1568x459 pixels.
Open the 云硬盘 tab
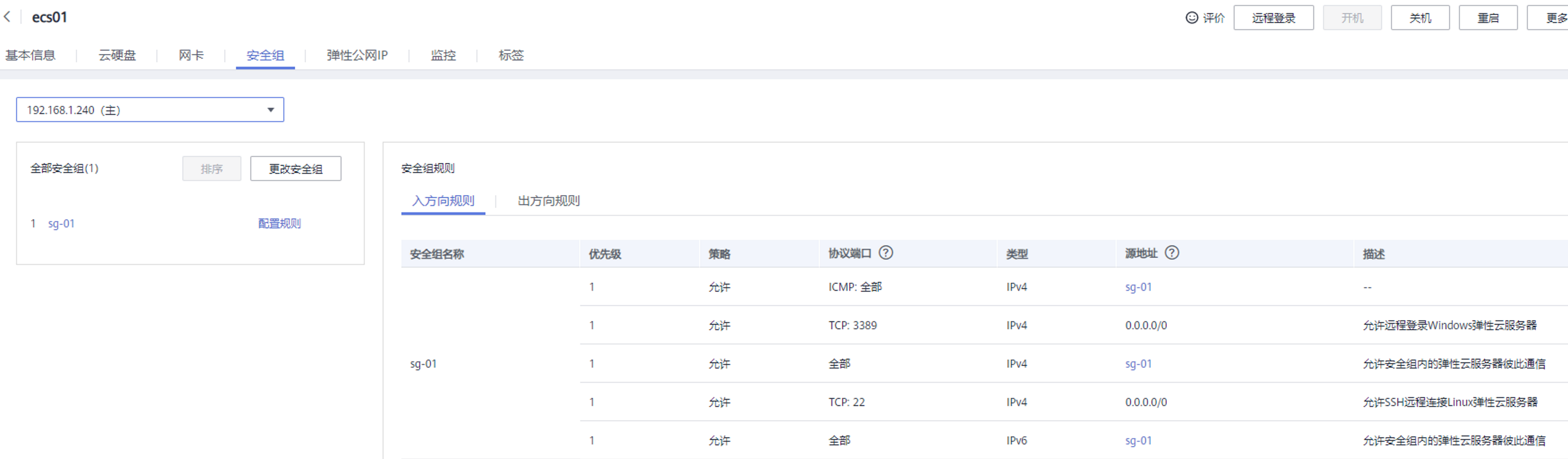[x=117, y=55]
